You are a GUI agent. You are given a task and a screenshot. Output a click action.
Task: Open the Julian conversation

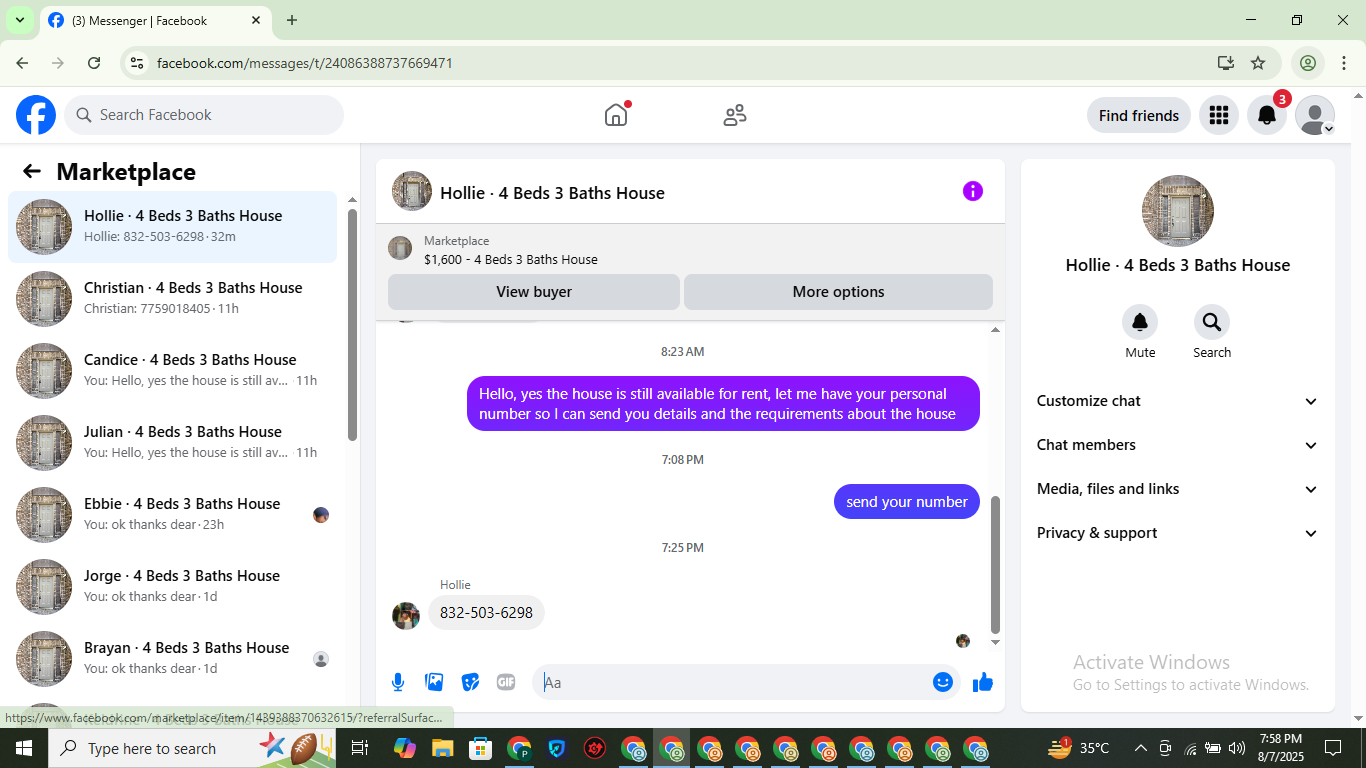tap(173, 443)
